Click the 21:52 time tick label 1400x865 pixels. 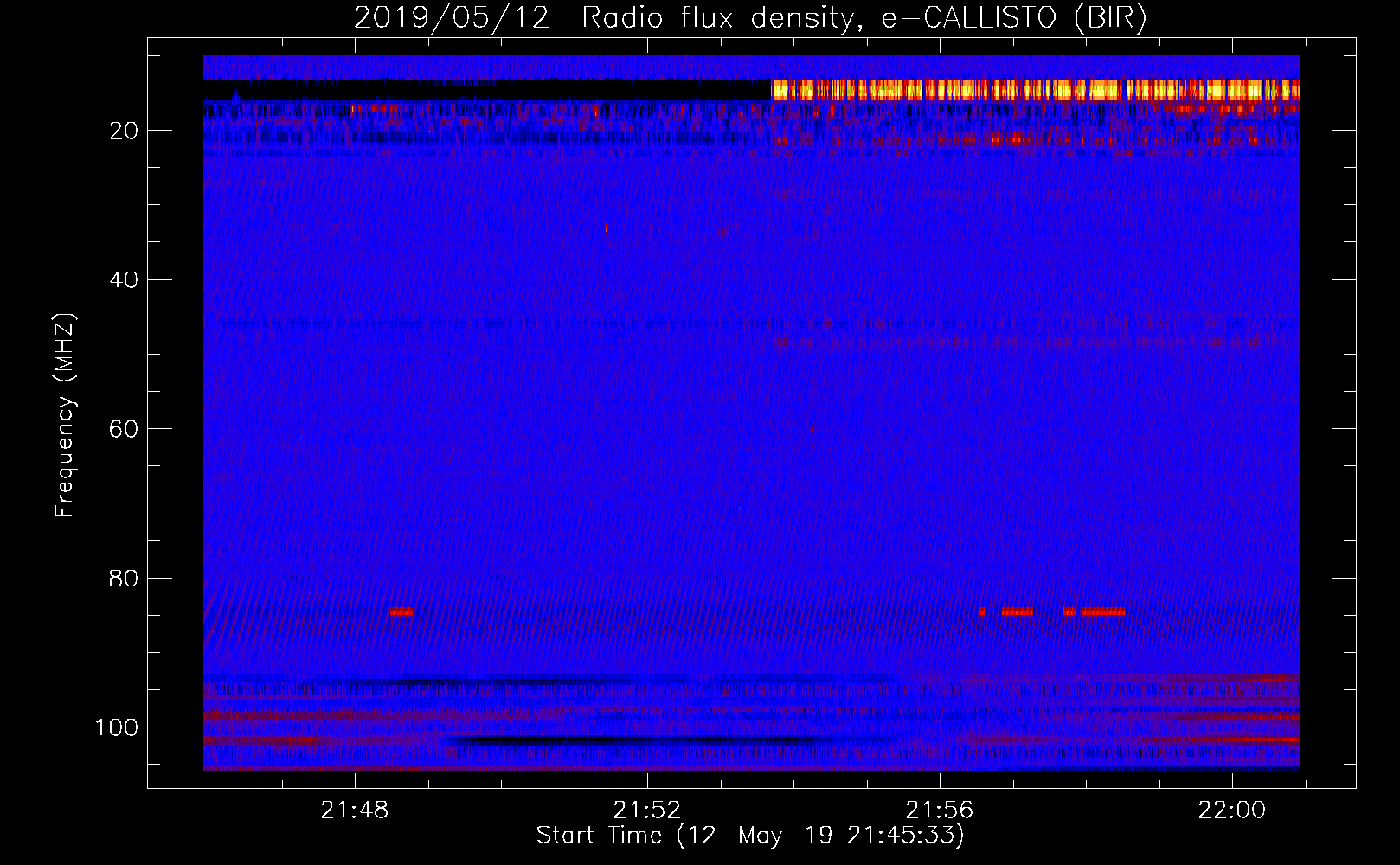647,811
